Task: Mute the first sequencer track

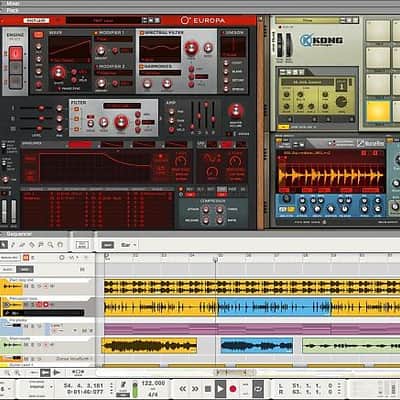Action: point(27,286)
